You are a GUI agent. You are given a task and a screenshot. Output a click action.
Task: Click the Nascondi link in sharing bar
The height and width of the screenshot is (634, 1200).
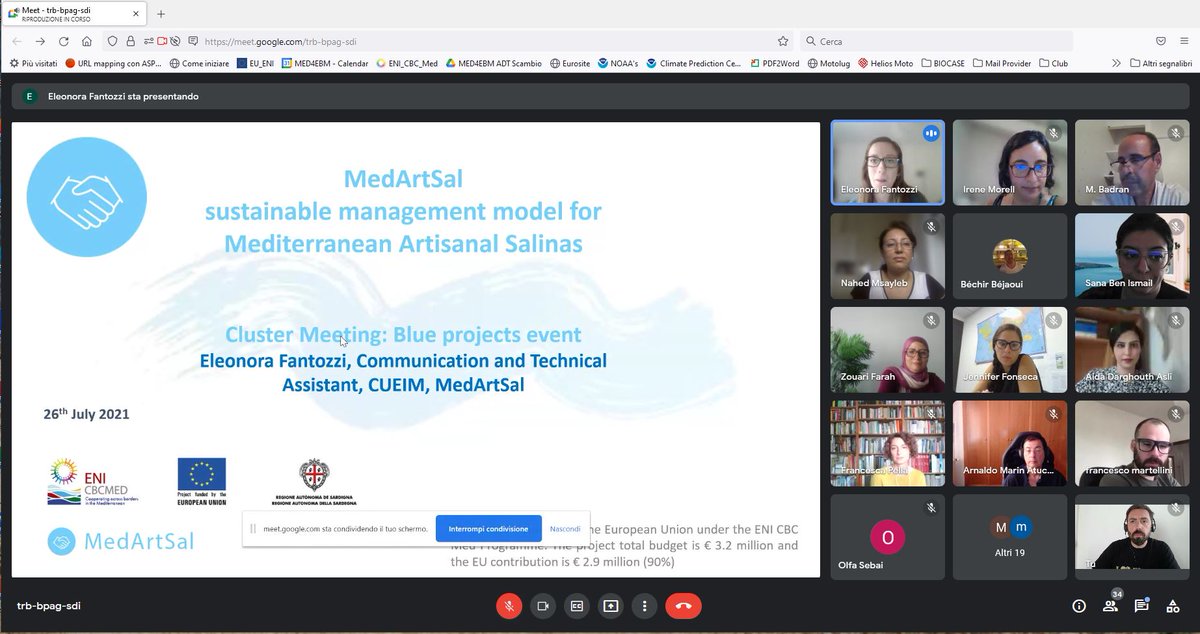click(565, 529)
